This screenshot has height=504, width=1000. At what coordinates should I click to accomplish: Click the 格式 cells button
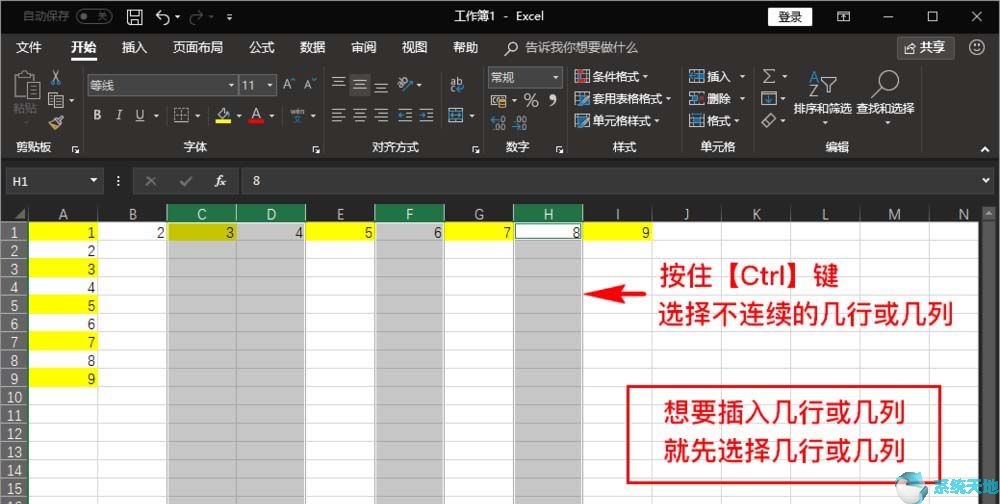714,121
